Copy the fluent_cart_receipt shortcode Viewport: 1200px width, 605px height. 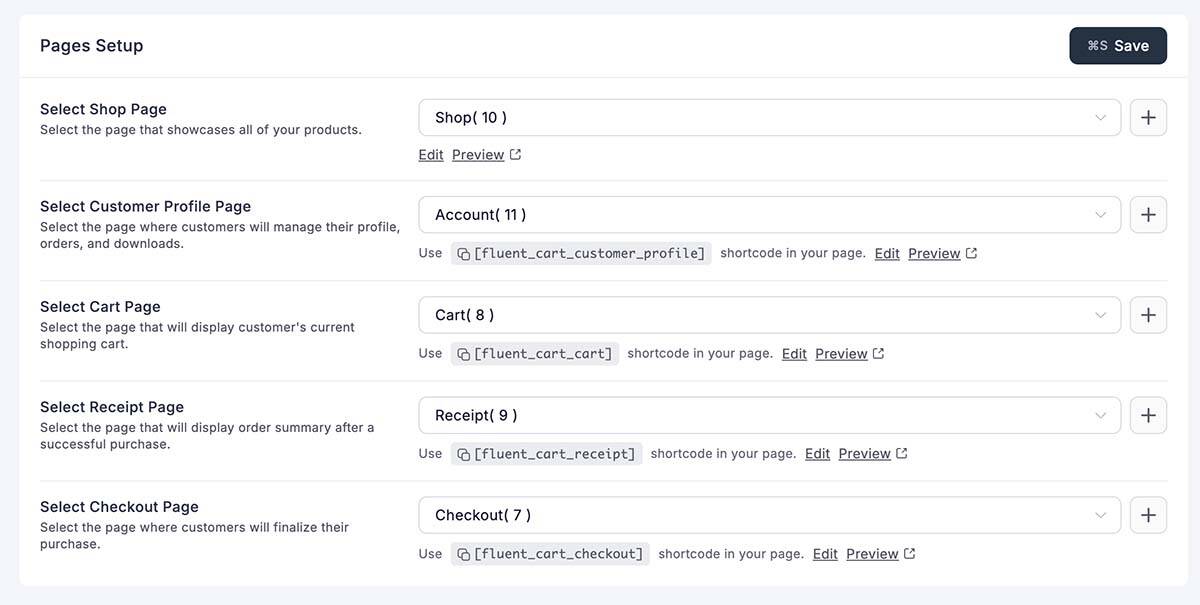(461, 452)
